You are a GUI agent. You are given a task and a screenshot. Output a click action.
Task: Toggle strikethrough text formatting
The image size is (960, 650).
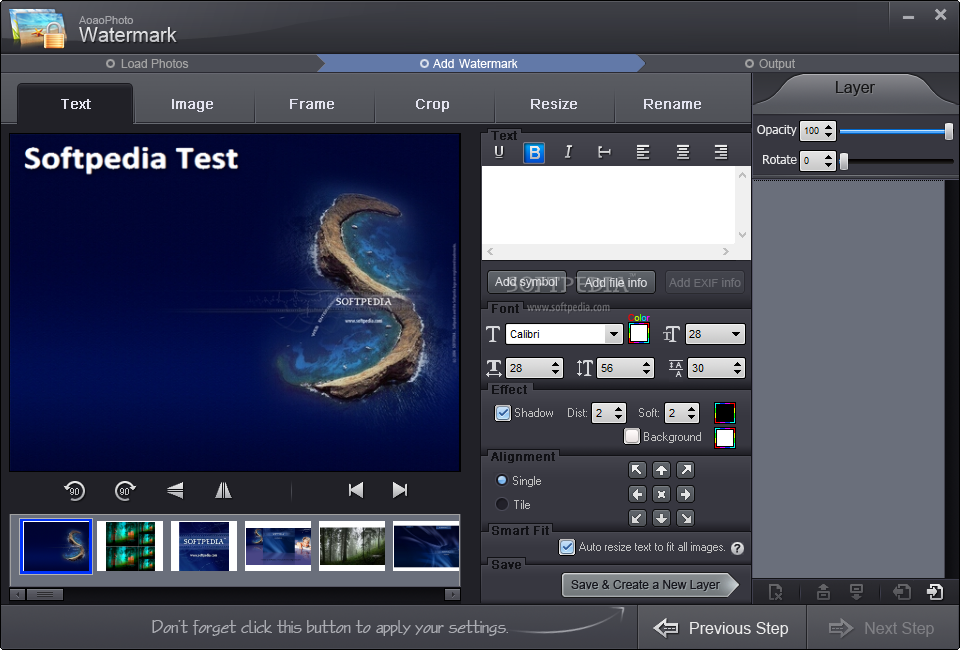pos(604,152)
